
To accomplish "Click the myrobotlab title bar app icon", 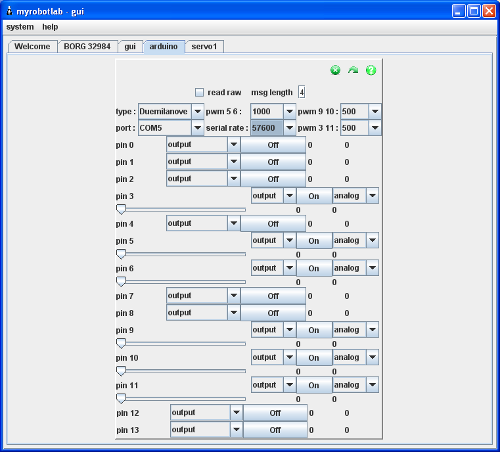I will point(10,11).
